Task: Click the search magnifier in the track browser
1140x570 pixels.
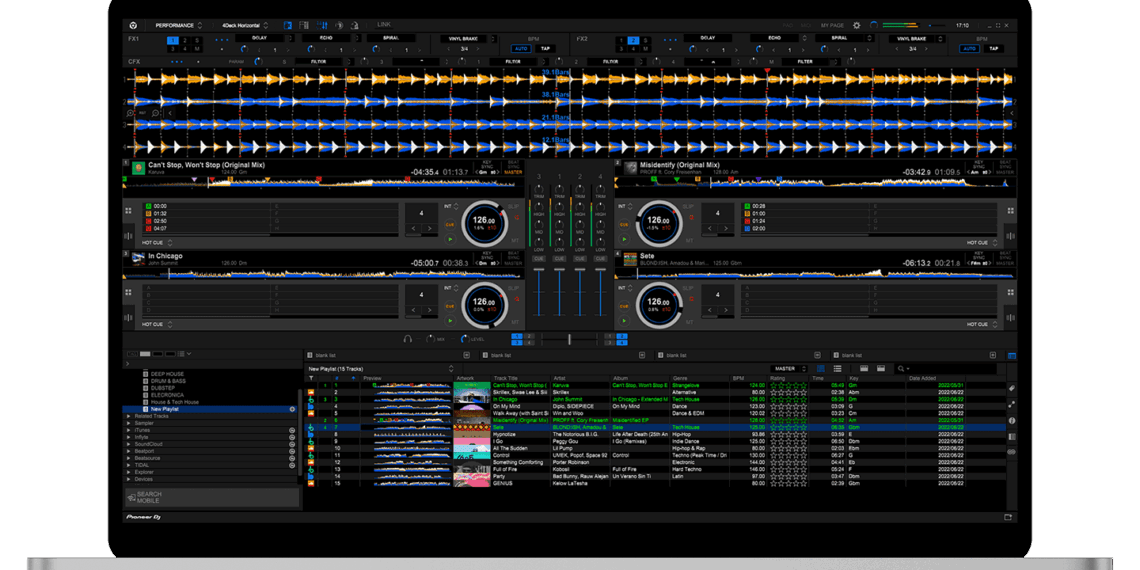Action: pos(901,369)
